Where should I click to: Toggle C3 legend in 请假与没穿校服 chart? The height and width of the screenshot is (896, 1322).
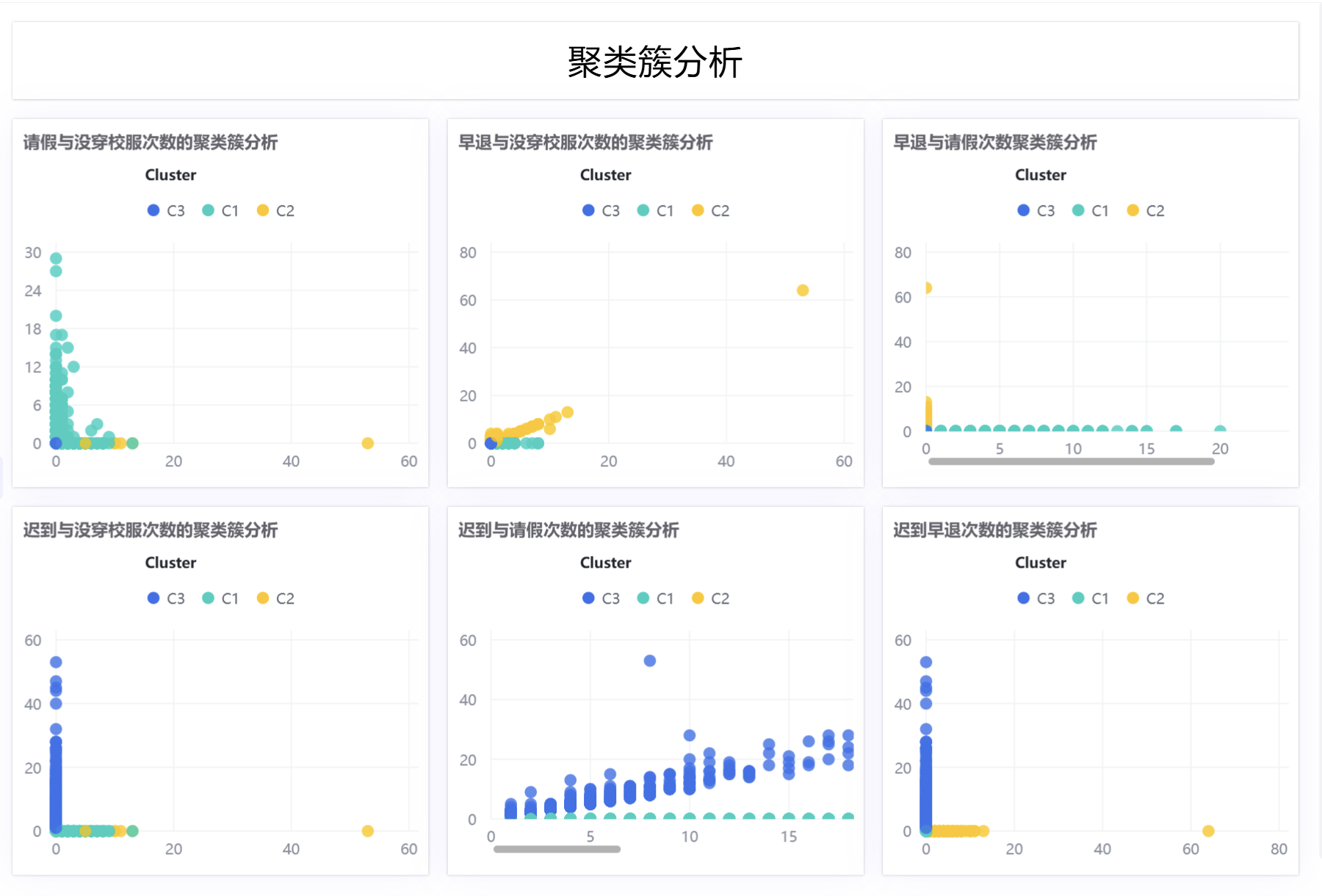(x=166, y=211)
